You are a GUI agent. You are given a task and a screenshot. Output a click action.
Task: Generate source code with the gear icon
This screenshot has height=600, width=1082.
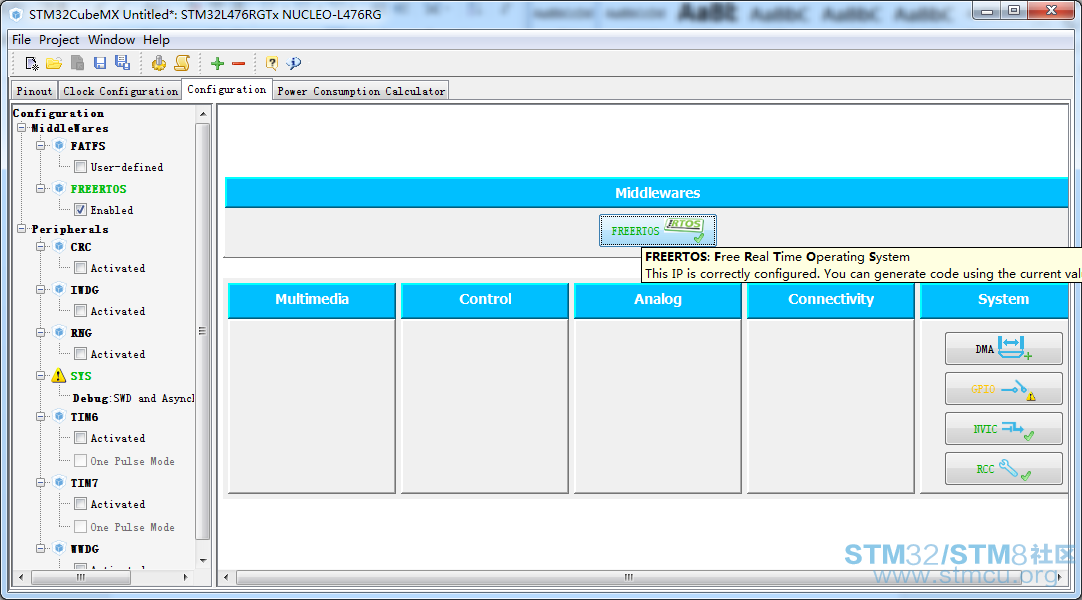[x=159, y=63]
